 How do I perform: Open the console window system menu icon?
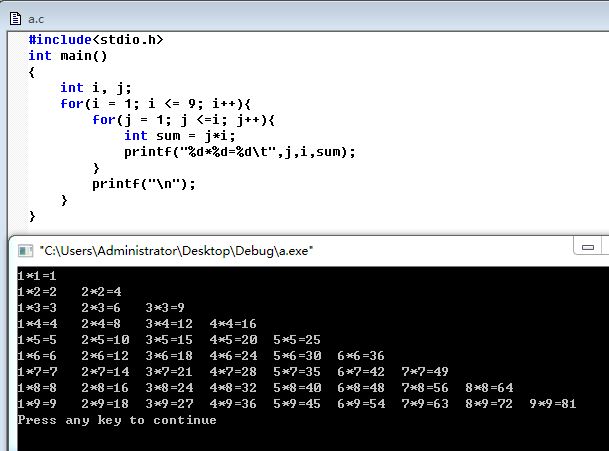click(x=24, y=250)
